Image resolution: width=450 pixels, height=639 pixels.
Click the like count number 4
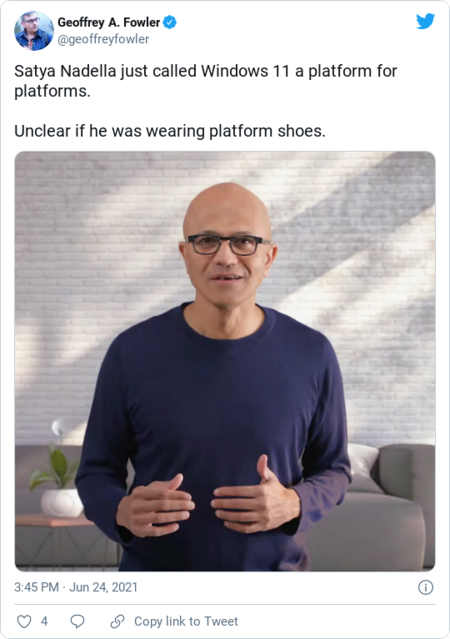click(x=44, y=621)
